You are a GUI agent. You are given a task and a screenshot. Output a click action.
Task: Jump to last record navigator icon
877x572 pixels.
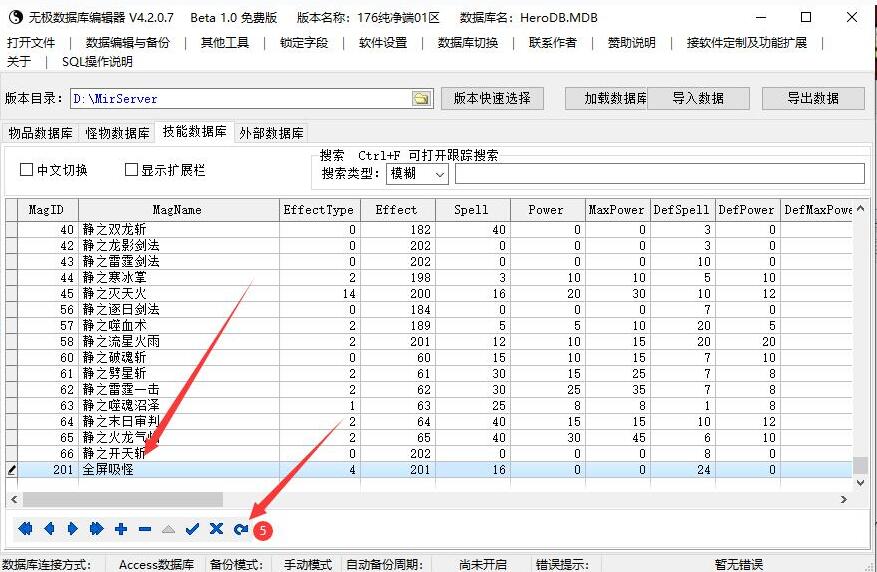(96, 528)
